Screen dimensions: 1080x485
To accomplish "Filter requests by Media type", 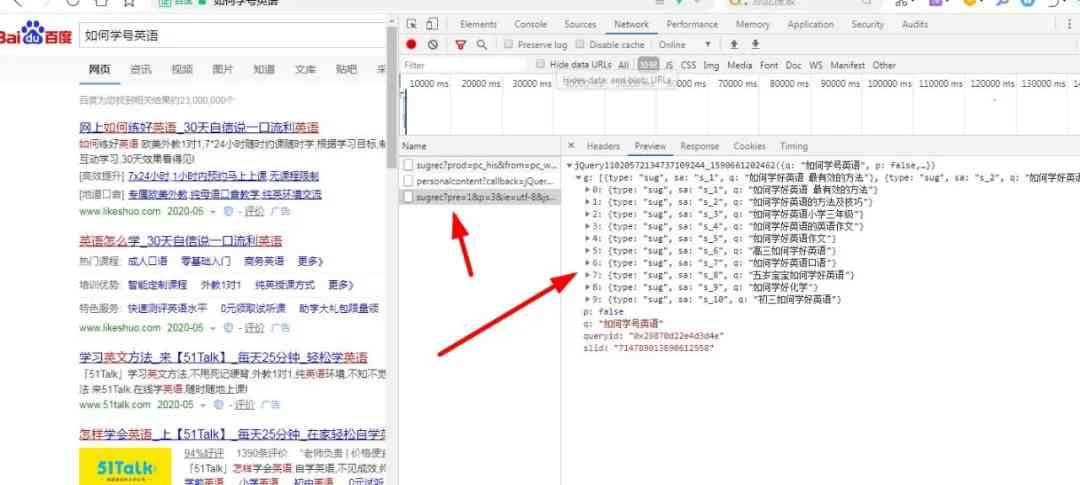I will (x=739, y=65).
